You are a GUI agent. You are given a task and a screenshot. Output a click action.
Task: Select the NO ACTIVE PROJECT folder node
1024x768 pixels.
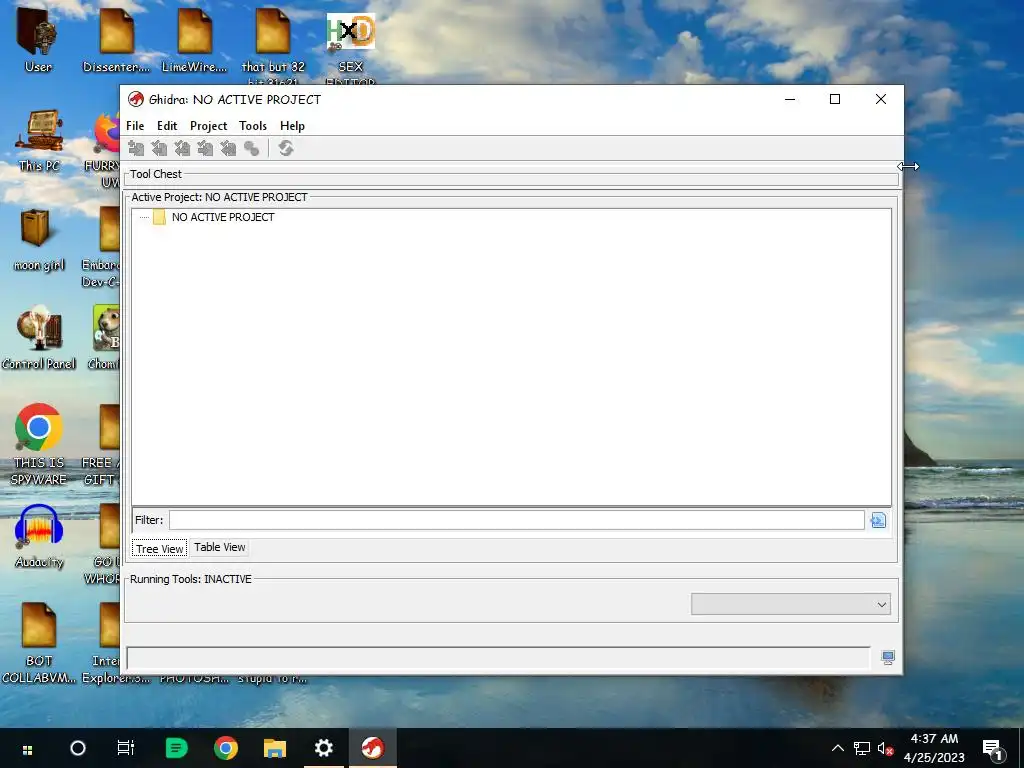click(223, 217)
